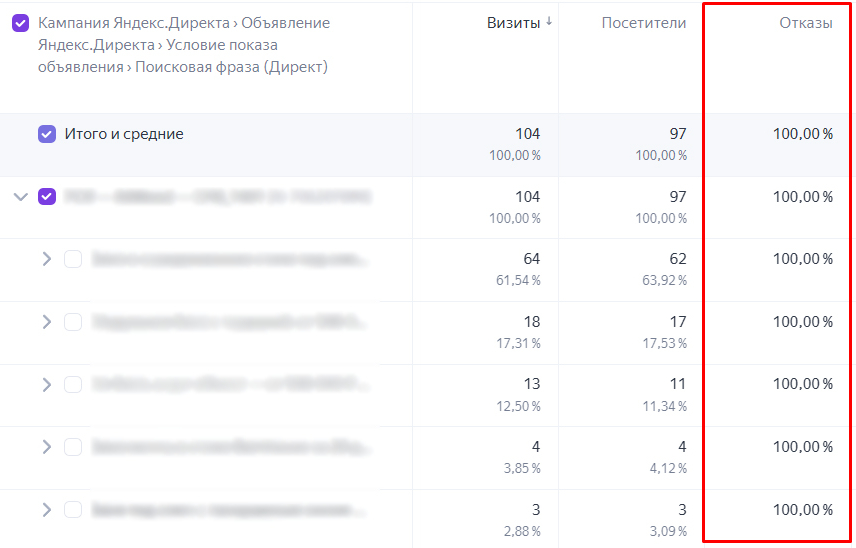Expand the row showing 4 visits

tap(46, 447)
